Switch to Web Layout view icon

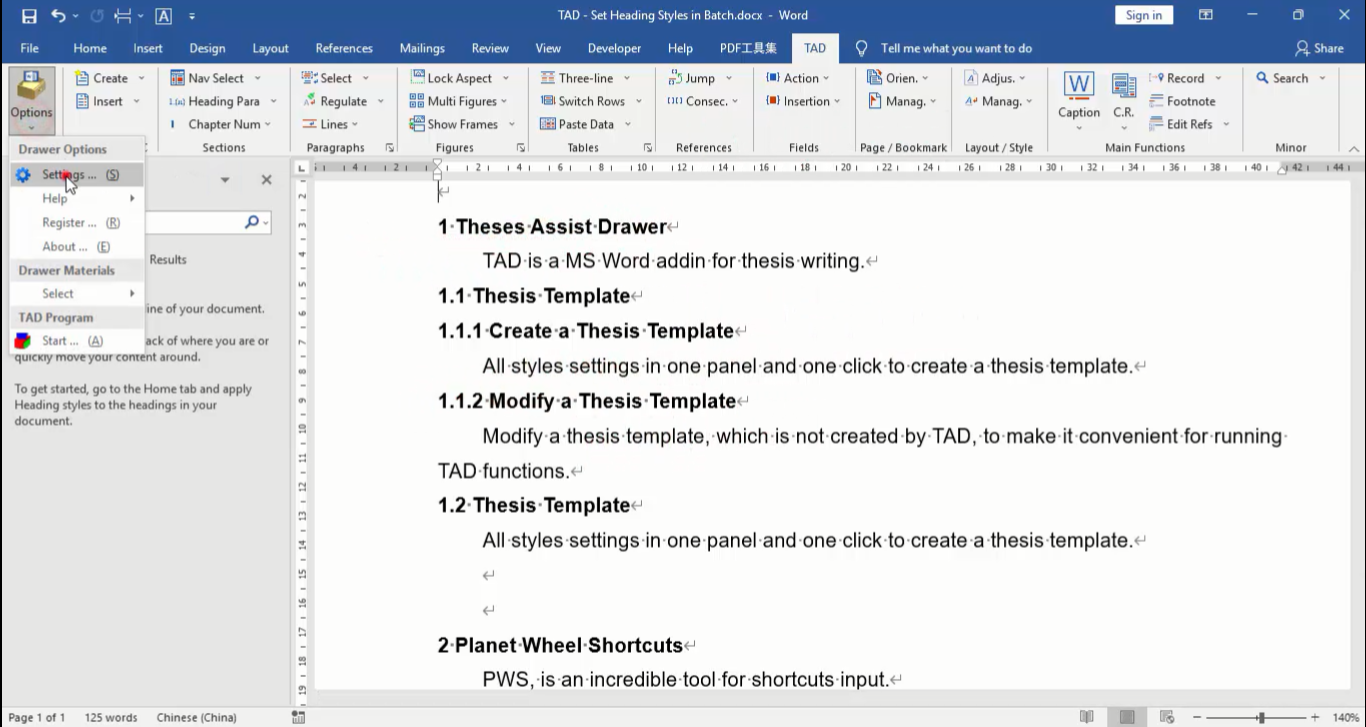1166,717
